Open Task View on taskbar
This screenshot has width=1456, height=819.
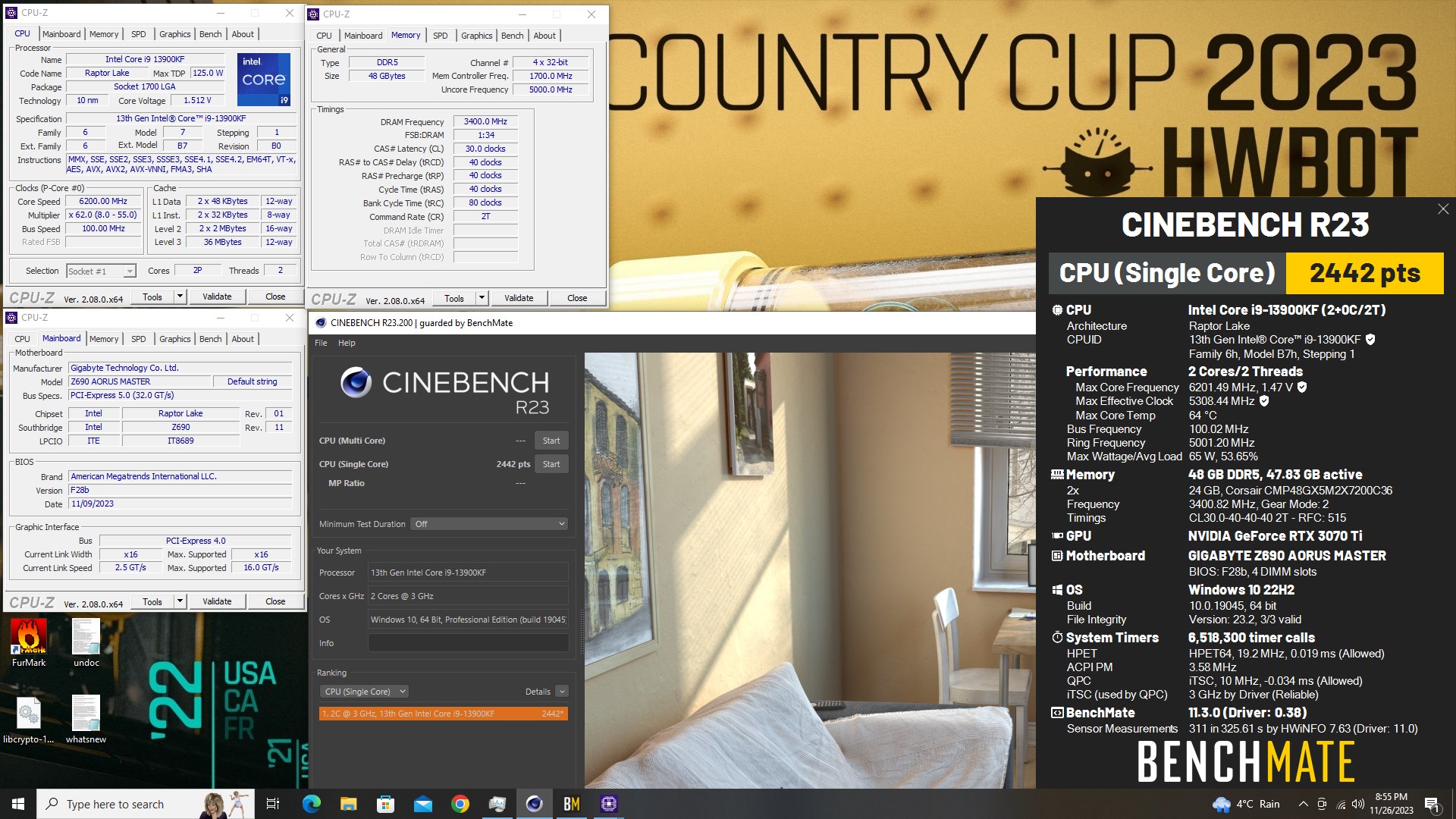273,804
